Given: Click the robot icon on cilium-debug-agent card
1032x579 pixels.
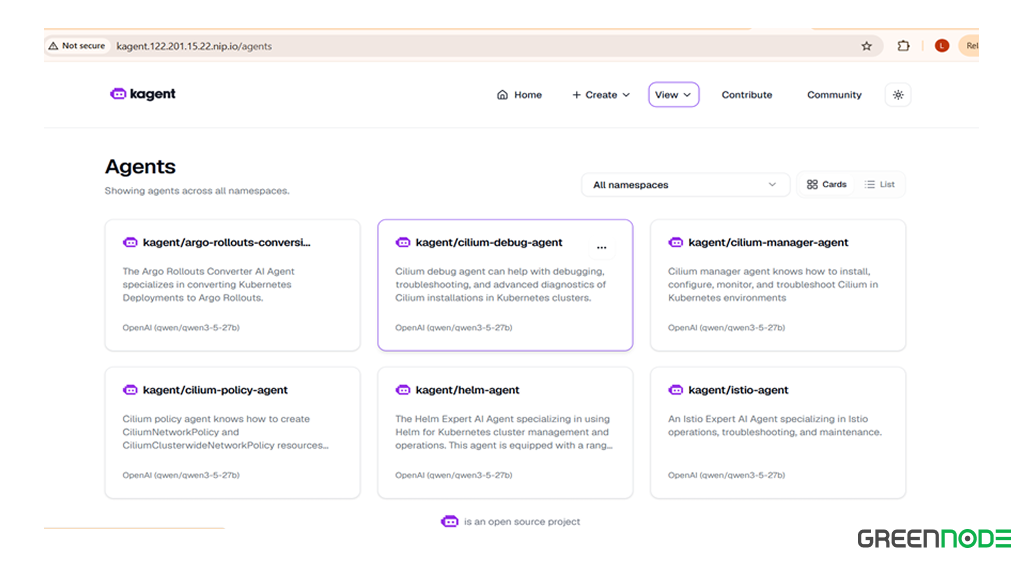Looking at the screenshot, I should pyautogui.click(x=403, y=242).
